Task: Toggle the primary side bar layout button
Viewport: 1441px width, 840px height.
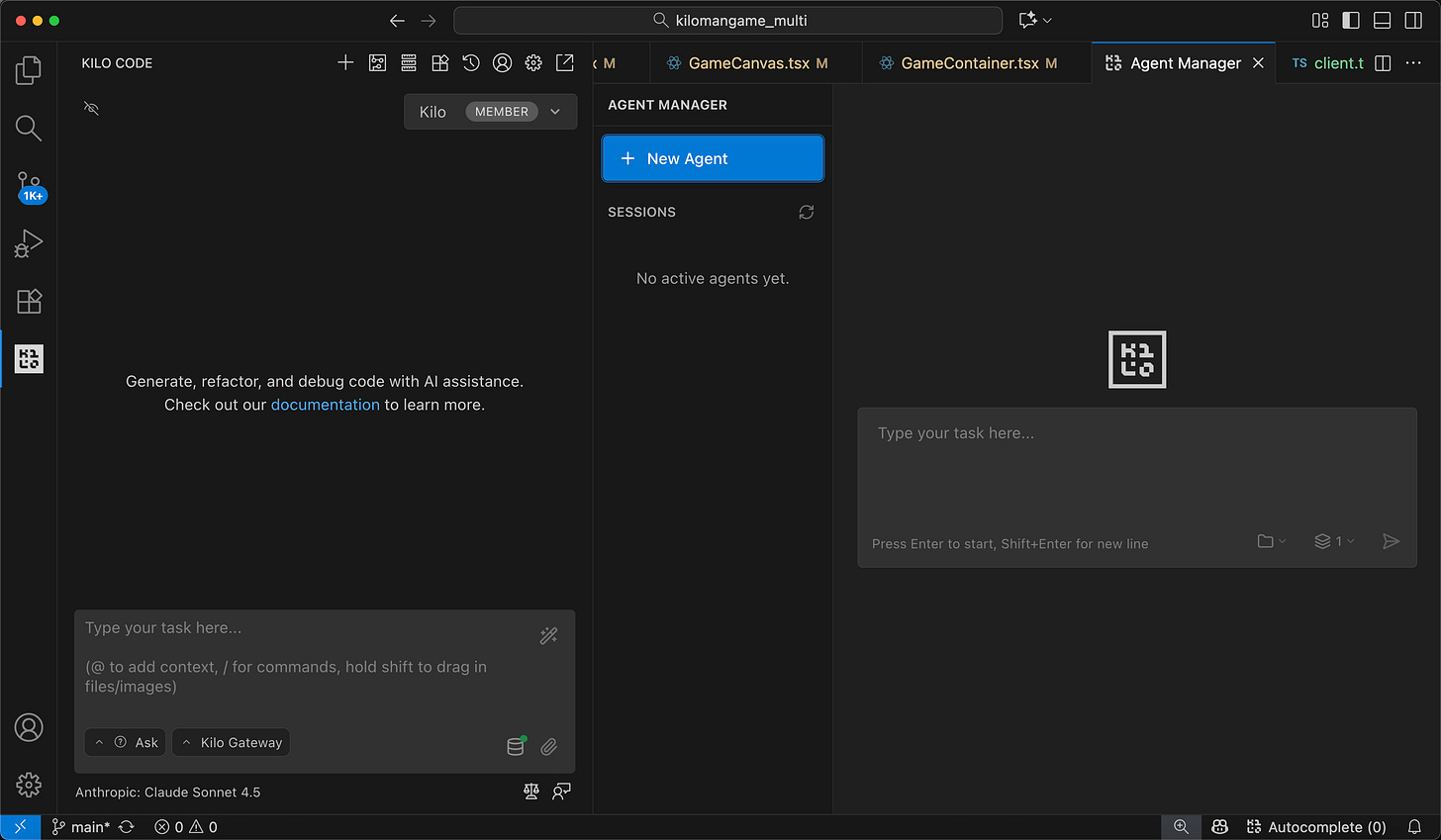Action: [x=1351, y=20]
